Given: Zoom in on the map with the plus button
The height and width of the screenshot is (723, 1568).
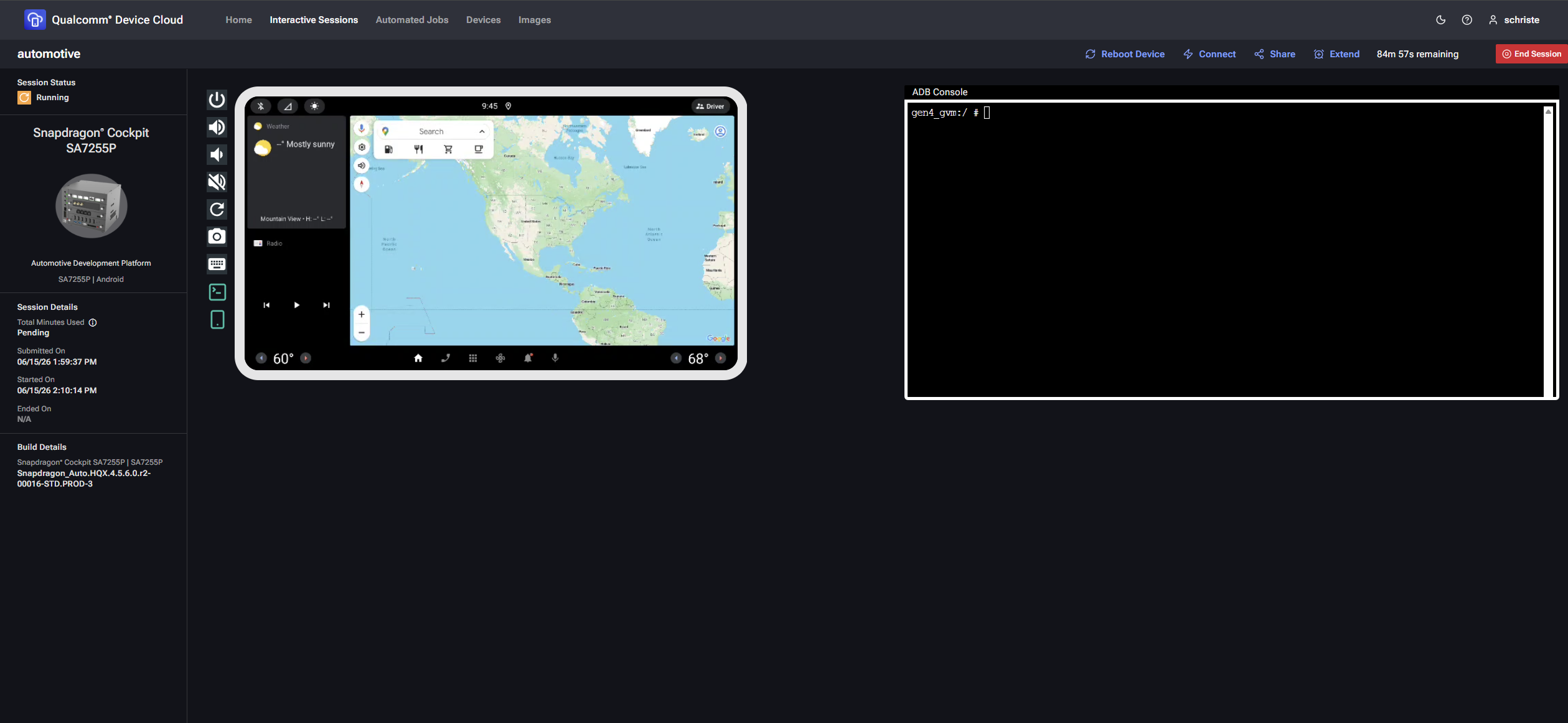Looking at the screenshot, I should [362, 315].
